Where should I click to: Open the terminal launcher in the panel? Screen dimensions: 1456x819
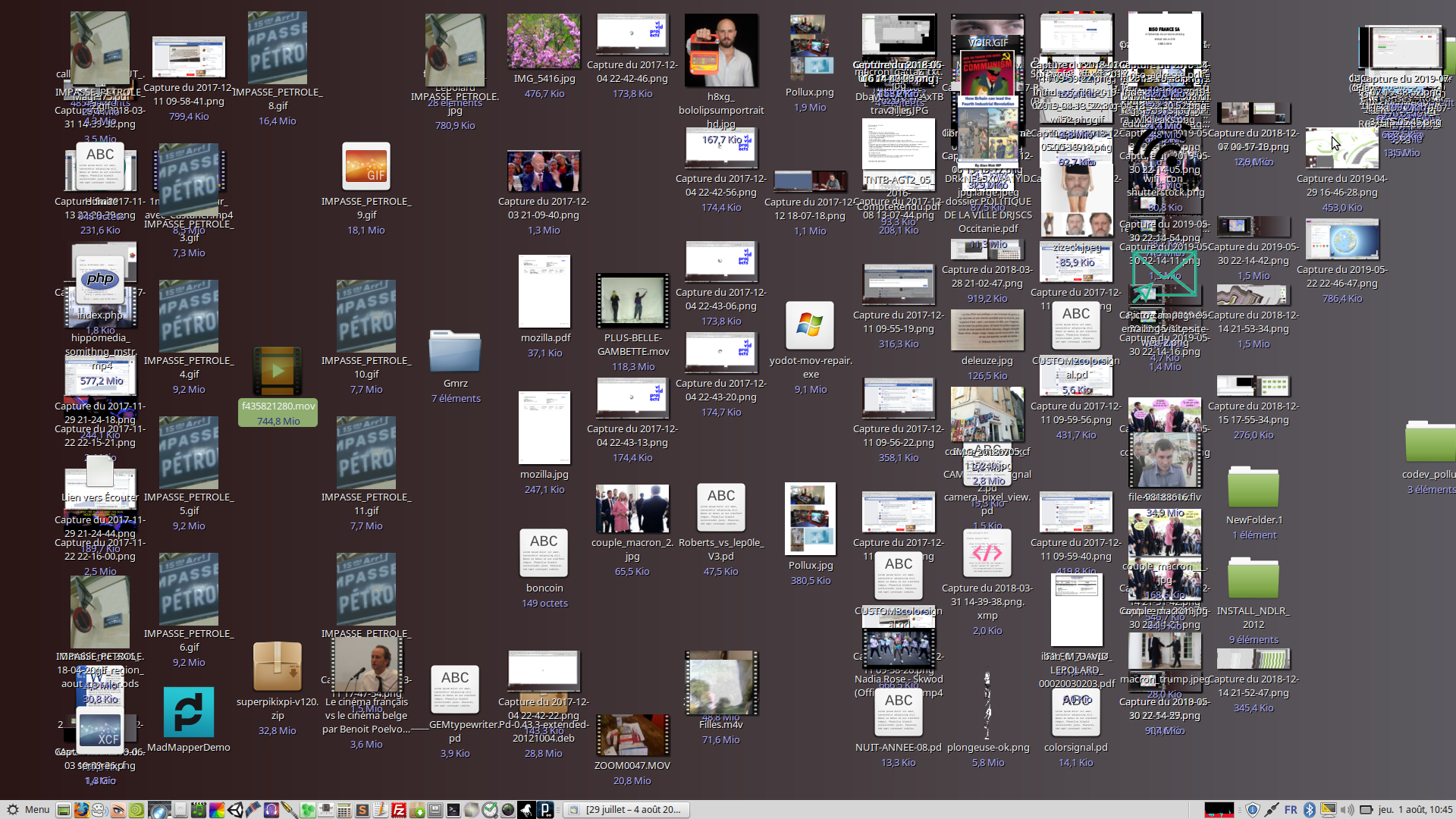pos(453,810)
